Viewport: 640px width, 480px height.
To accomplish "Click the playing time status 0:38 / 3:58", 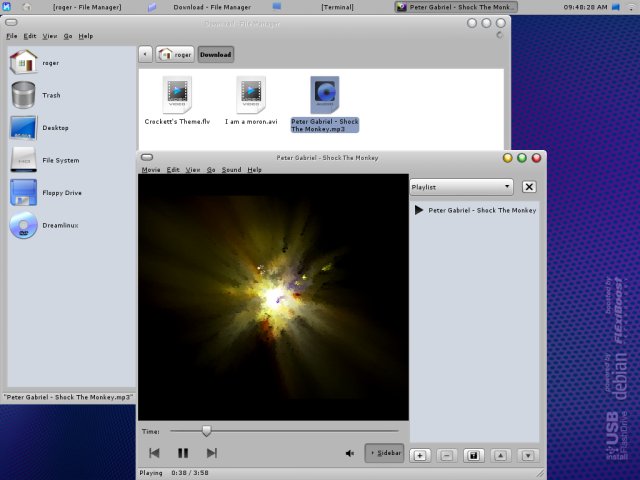I will (190, 473).
